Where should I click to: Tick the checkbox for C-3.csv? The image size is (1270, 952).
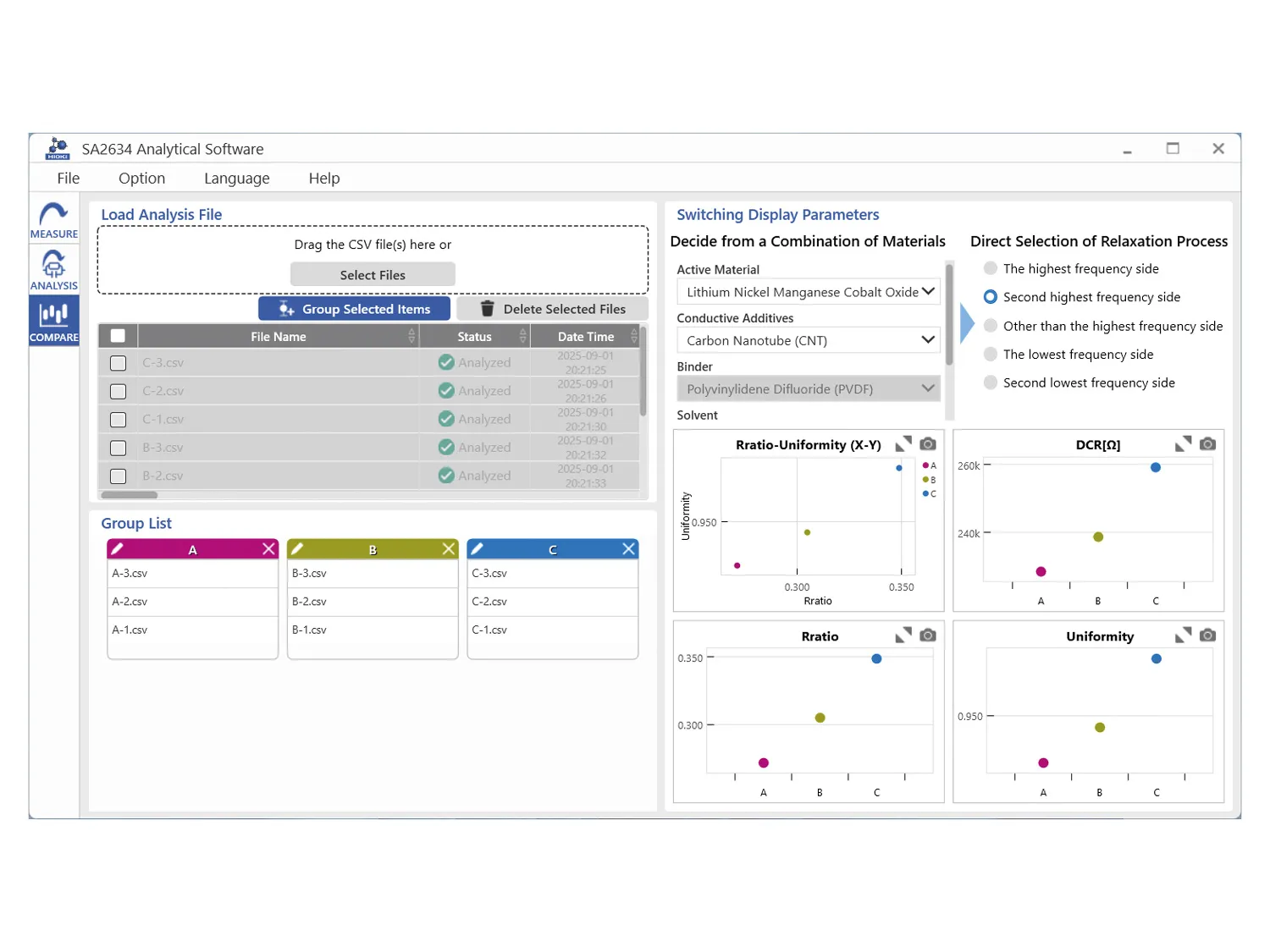click(x=119, y=363)
